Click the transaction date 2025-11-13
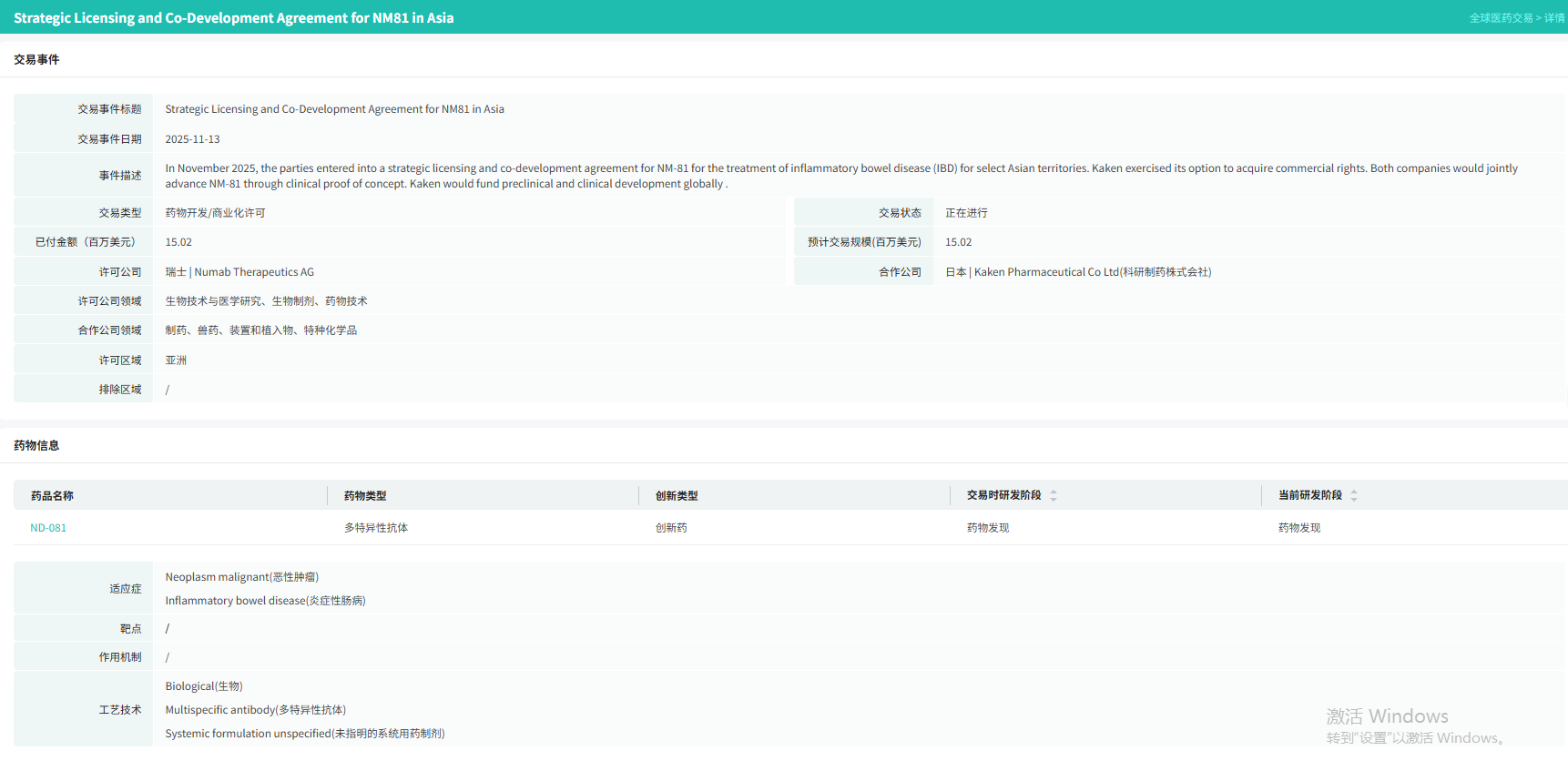This screenshot has width=1568, height=761. click(192, 139)
